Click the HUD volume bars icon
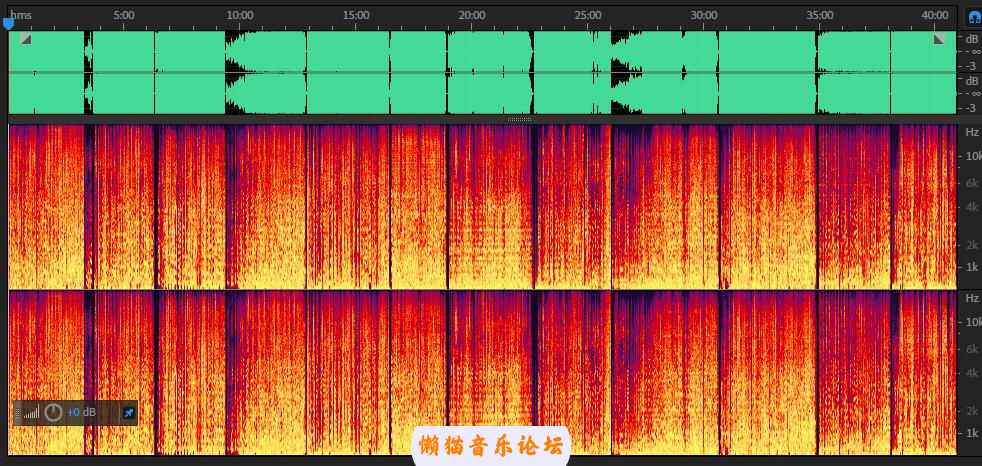Image resolution: width=982 pixels, height=466 pixels. point(32,412)
